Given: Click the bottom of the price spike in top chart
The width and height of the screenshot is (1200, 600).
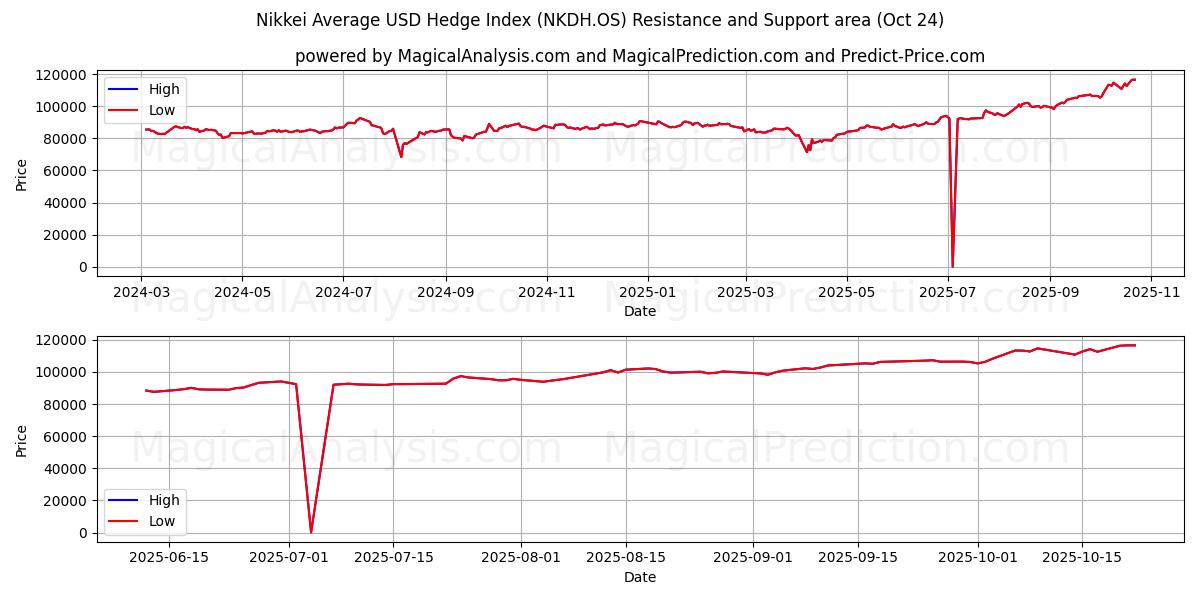Looking at the screenshot, I should tap(952, 266).
